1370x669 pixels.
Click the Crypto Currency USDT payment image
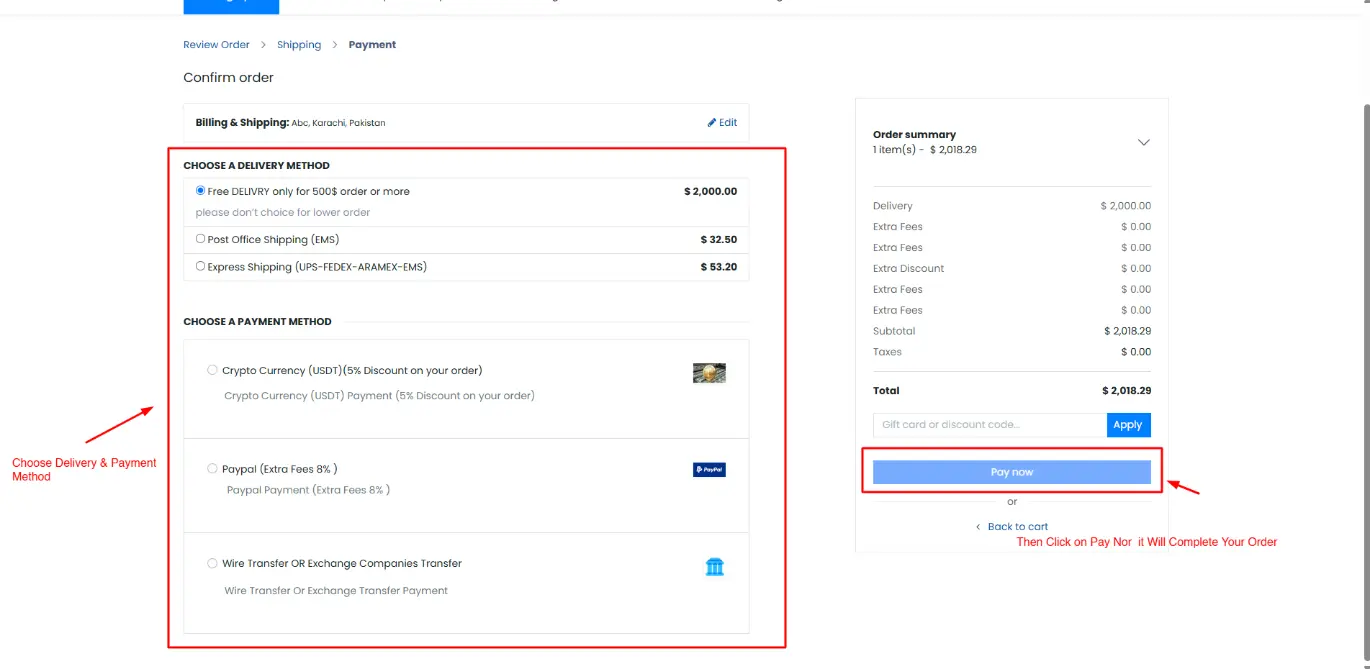tap(709, 373)
